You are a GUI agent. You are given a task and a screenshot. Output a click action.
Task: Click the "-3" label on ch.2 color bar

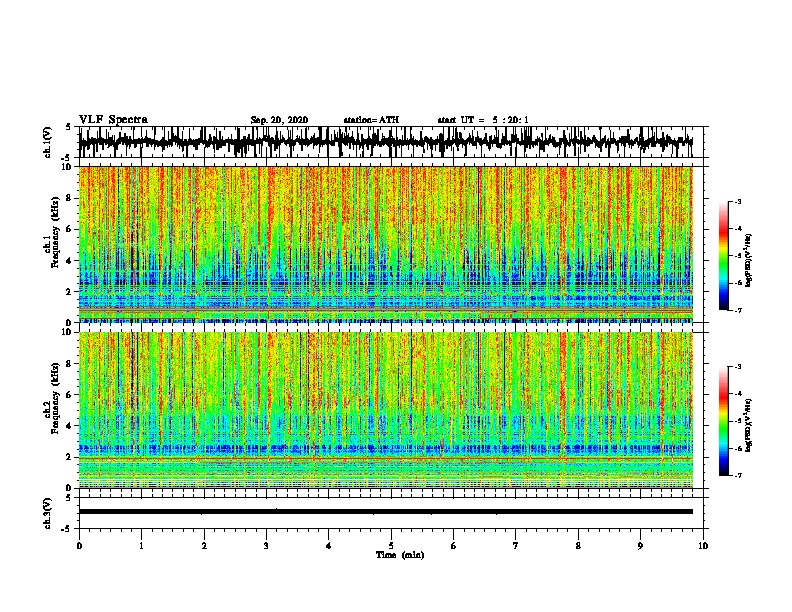tap(738, 367)
